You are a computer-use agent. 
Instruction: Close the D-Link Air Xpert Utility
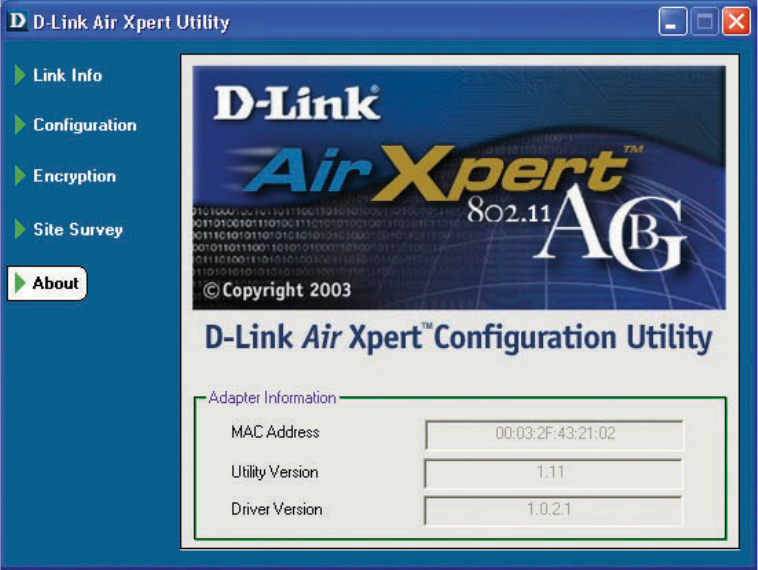click(736, 21)
